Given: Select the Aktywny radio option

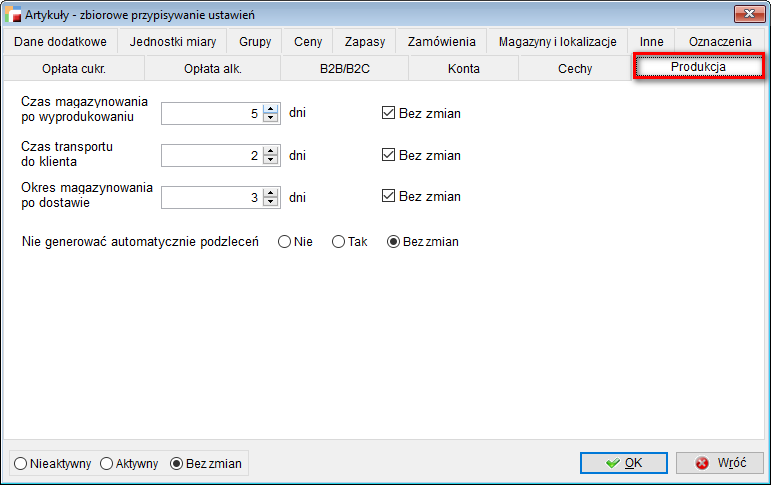Looking at the screenshot, I should pos(106,464).
